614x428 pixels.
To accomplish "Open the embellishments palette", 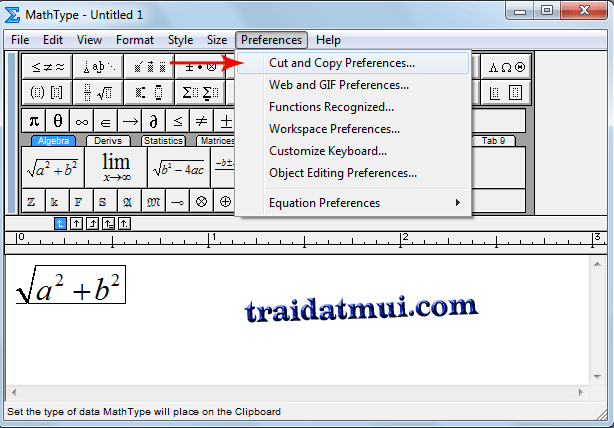I will coord(150,67).
